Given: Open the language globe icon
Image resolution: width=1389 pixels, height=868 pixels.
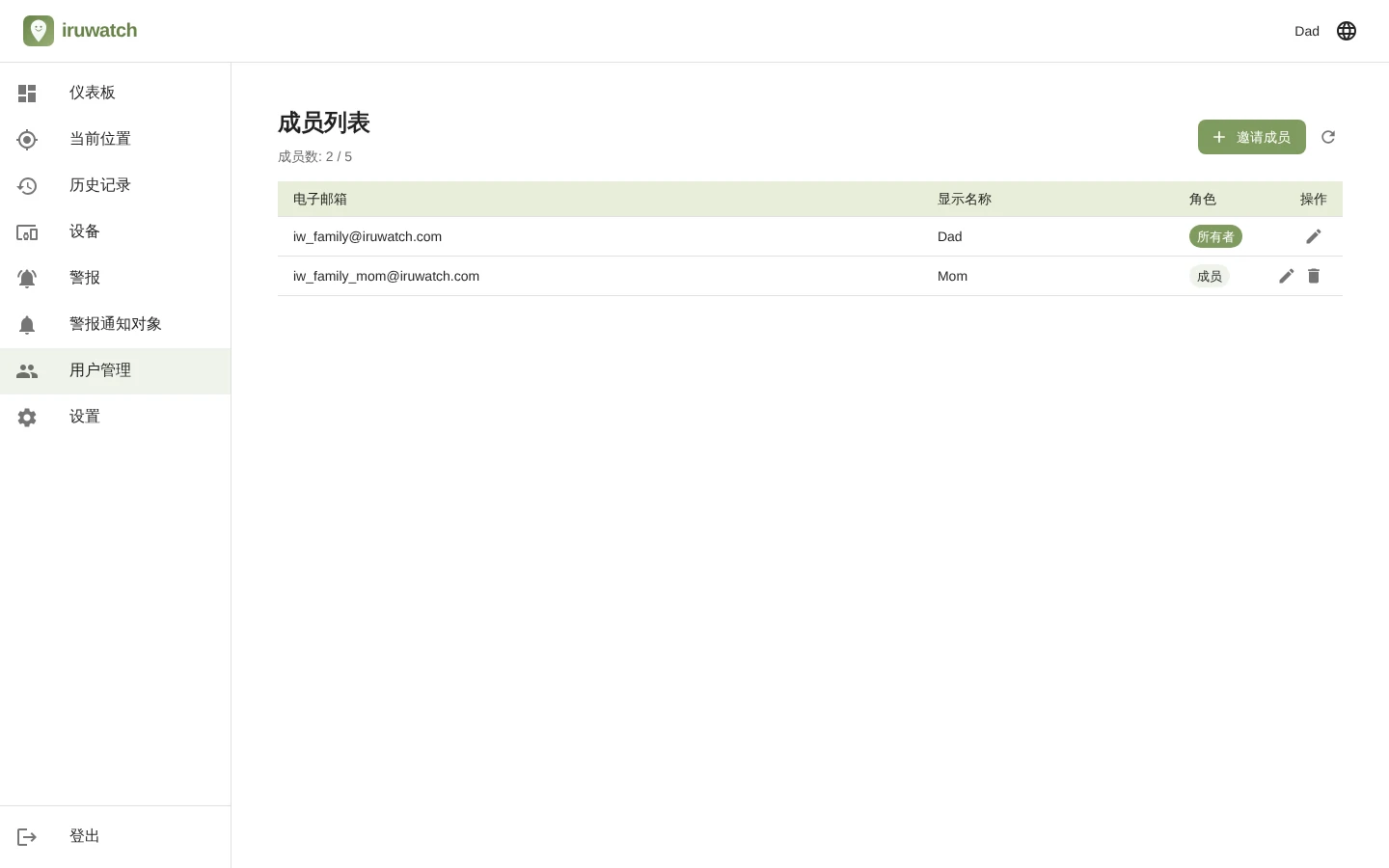Looking at the screenshot, I should tap(1347, 31).
